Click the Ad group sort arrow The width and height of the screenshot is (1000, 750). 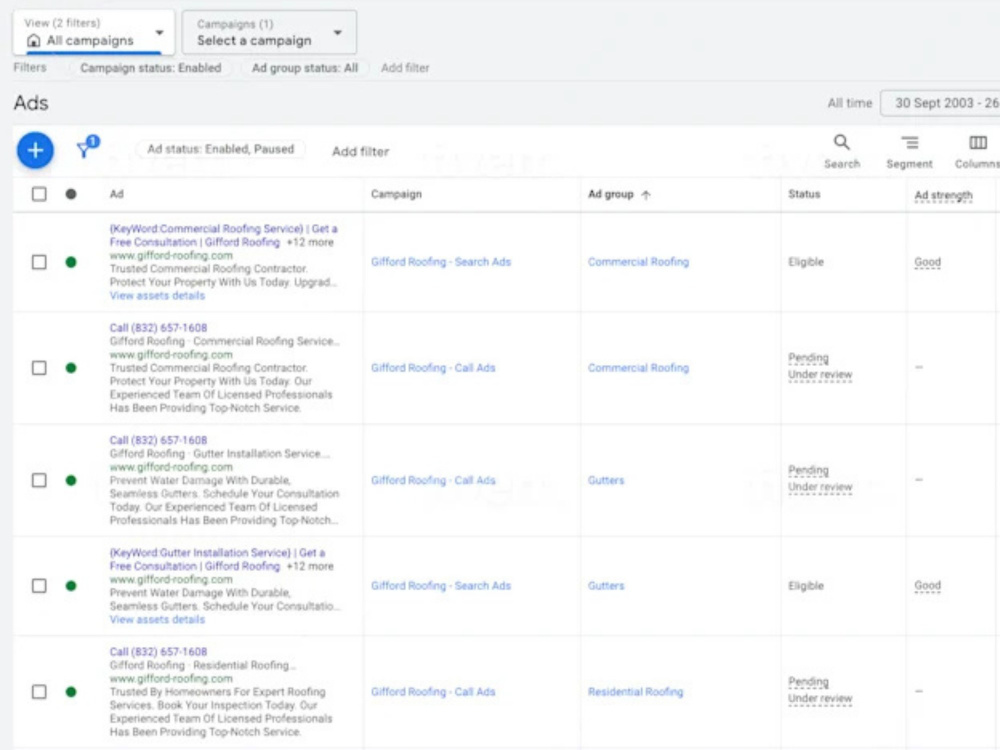tap(645, 195)
